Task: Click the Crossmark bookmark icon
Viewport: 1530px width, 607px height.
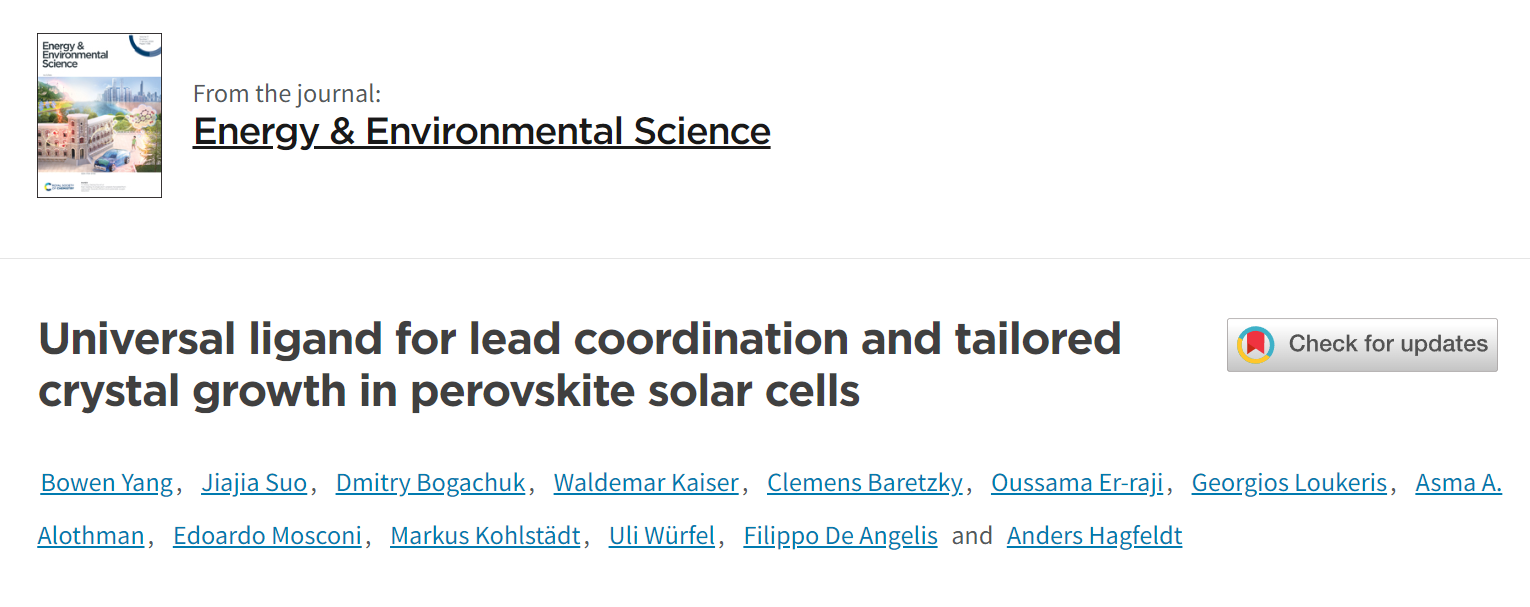Action: 1256,345
